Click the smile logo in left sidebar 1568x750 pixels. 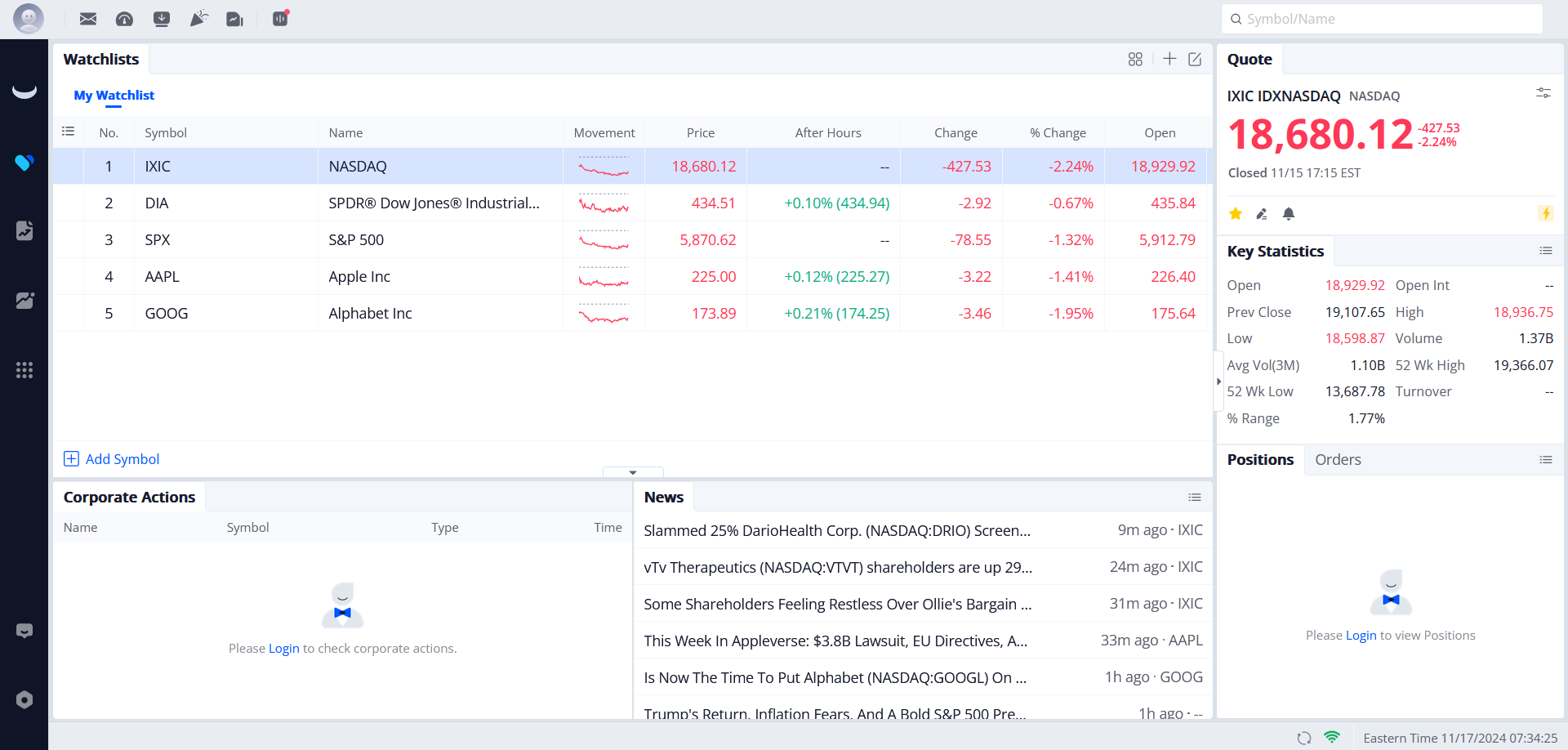pos(24,91)
